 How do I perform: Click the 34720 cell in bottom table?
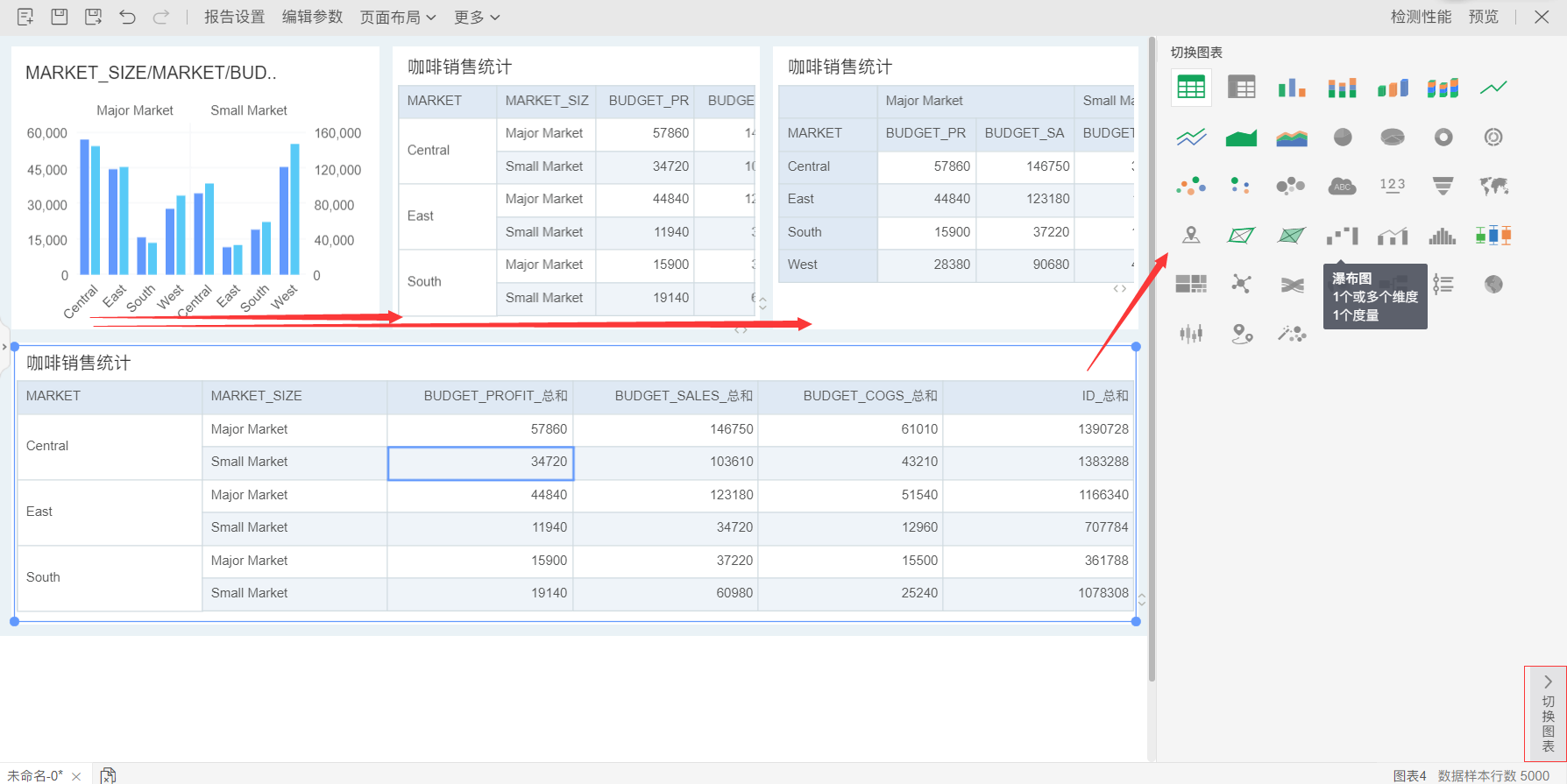point(480,462)
